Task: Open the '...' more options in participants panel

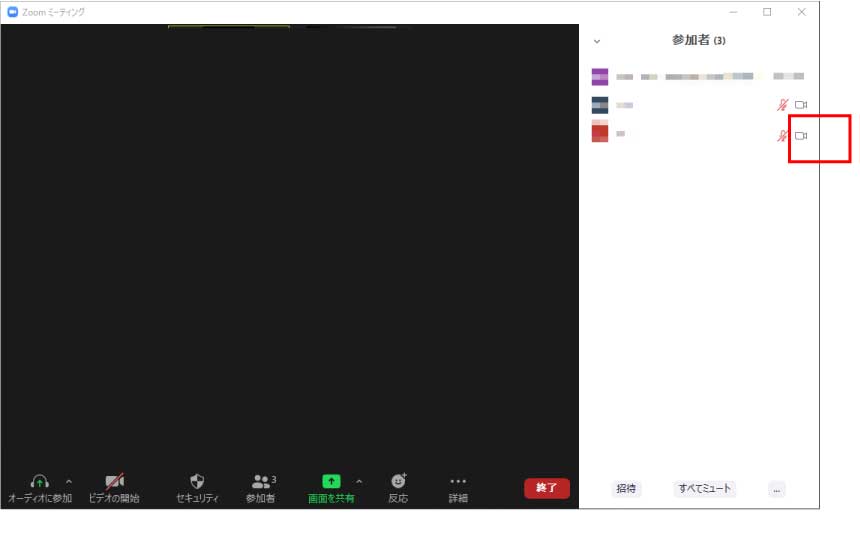Action: click(x=777, y=489)
